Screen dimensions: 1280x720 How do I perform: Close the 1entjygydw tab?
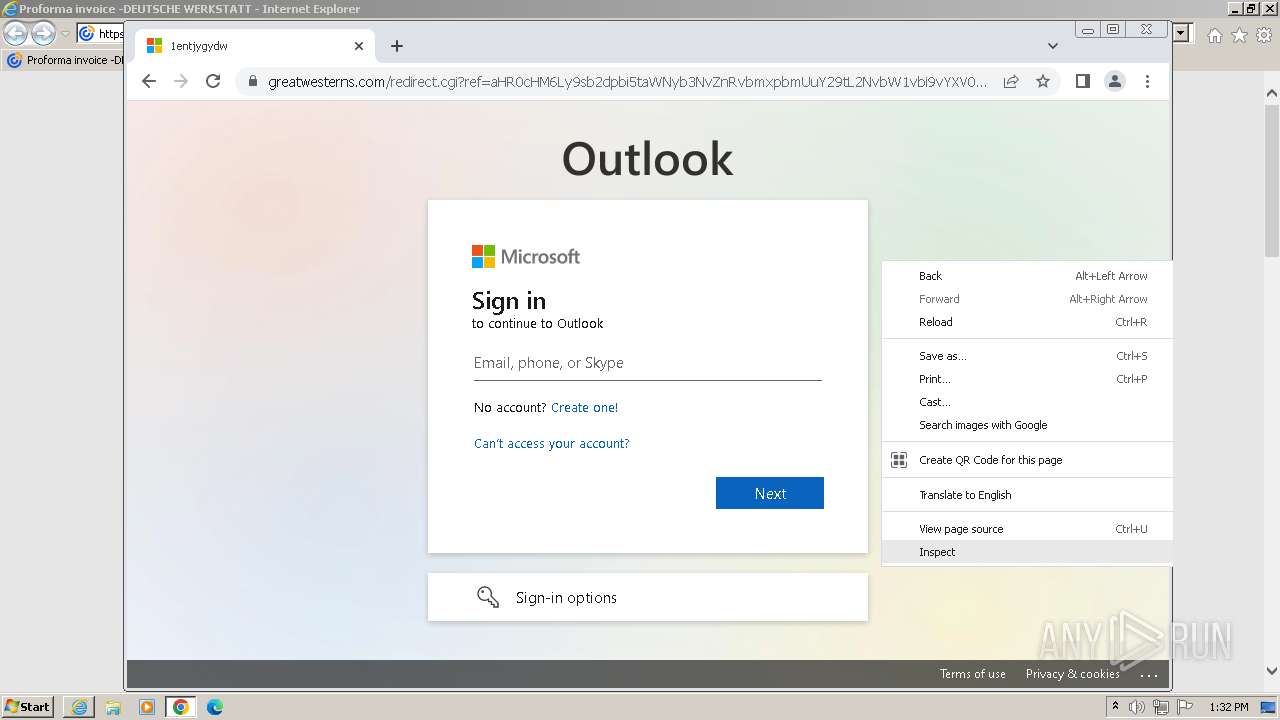tap(359, 46)
